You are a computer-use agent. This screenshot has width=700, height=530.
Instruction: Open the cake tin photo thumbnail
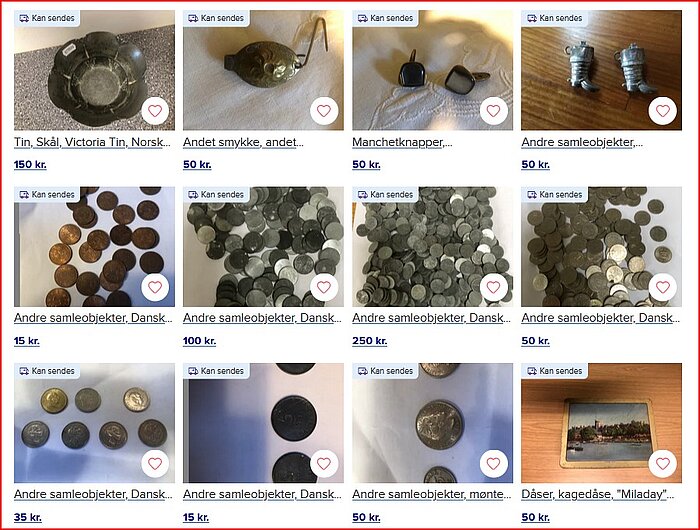tap(601, 423)
